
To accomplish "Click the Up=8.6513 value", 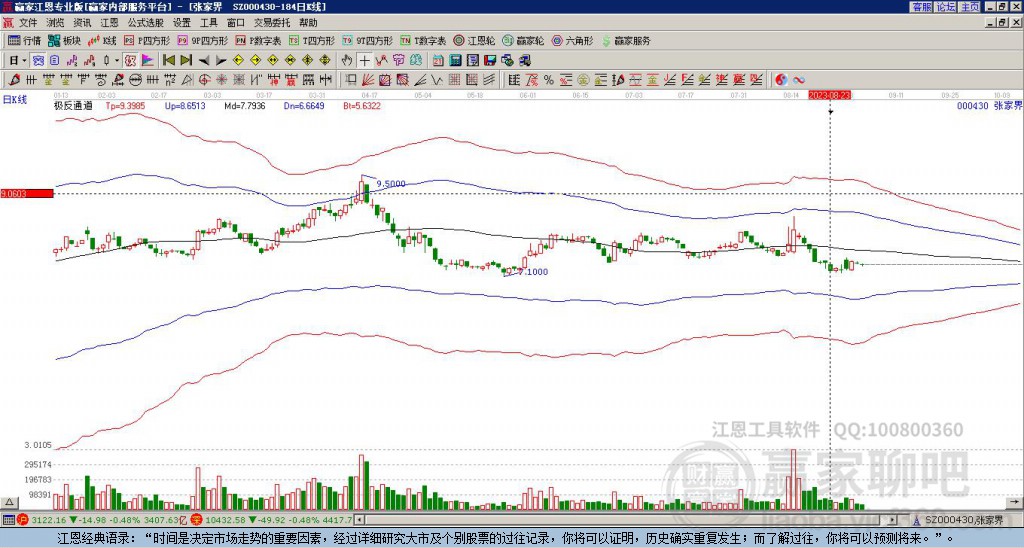I will 185,105.
